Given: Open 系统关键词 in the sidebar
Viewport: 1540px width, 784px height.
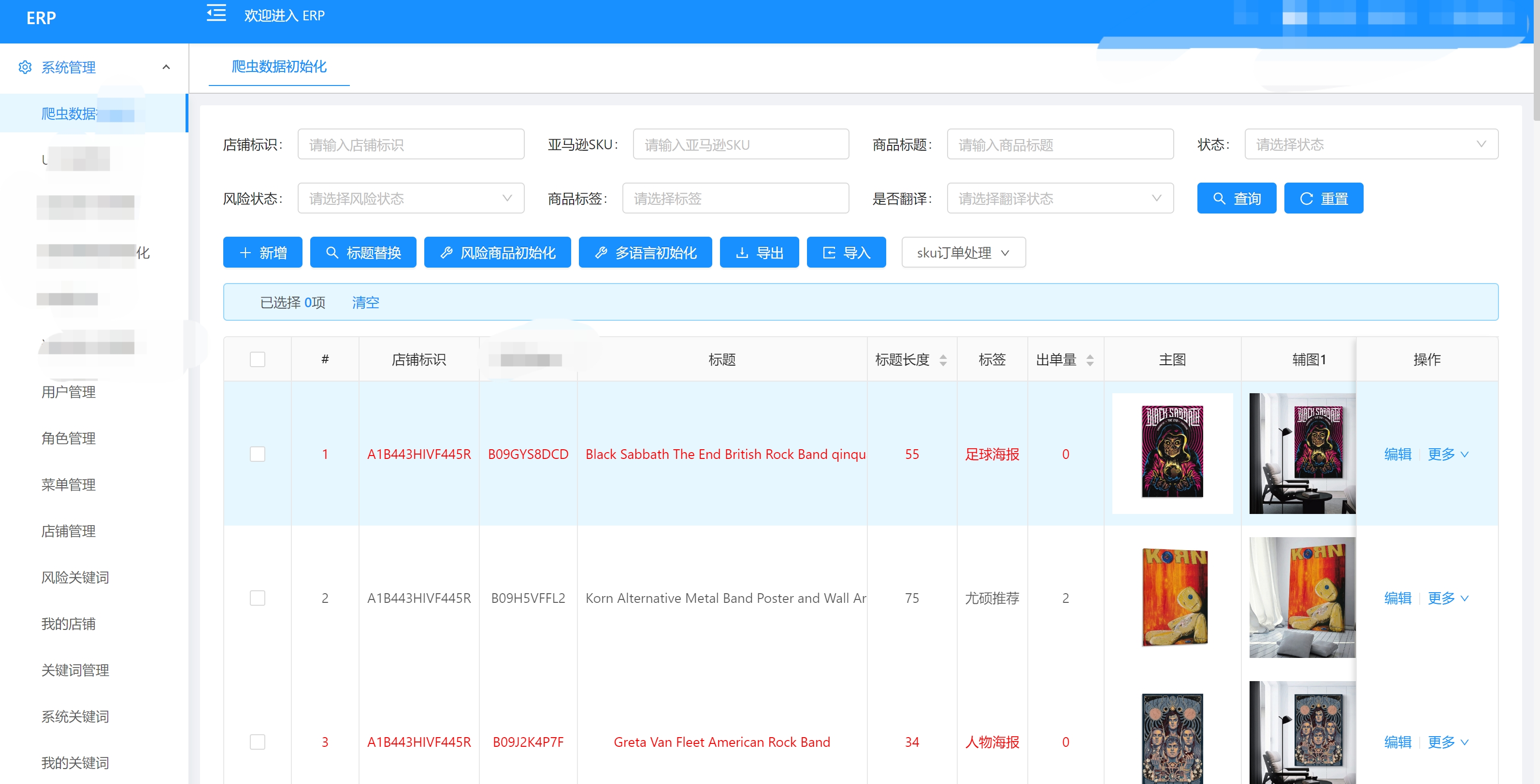Looking at the screenshot, I should [x=75, y=716].
